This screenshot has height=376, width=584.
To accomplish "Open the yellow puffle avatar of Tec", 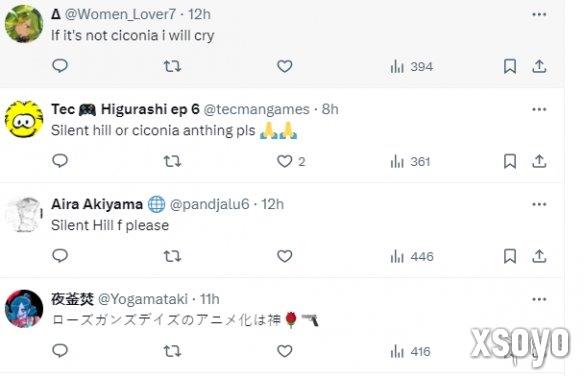I will pos(24,119).
